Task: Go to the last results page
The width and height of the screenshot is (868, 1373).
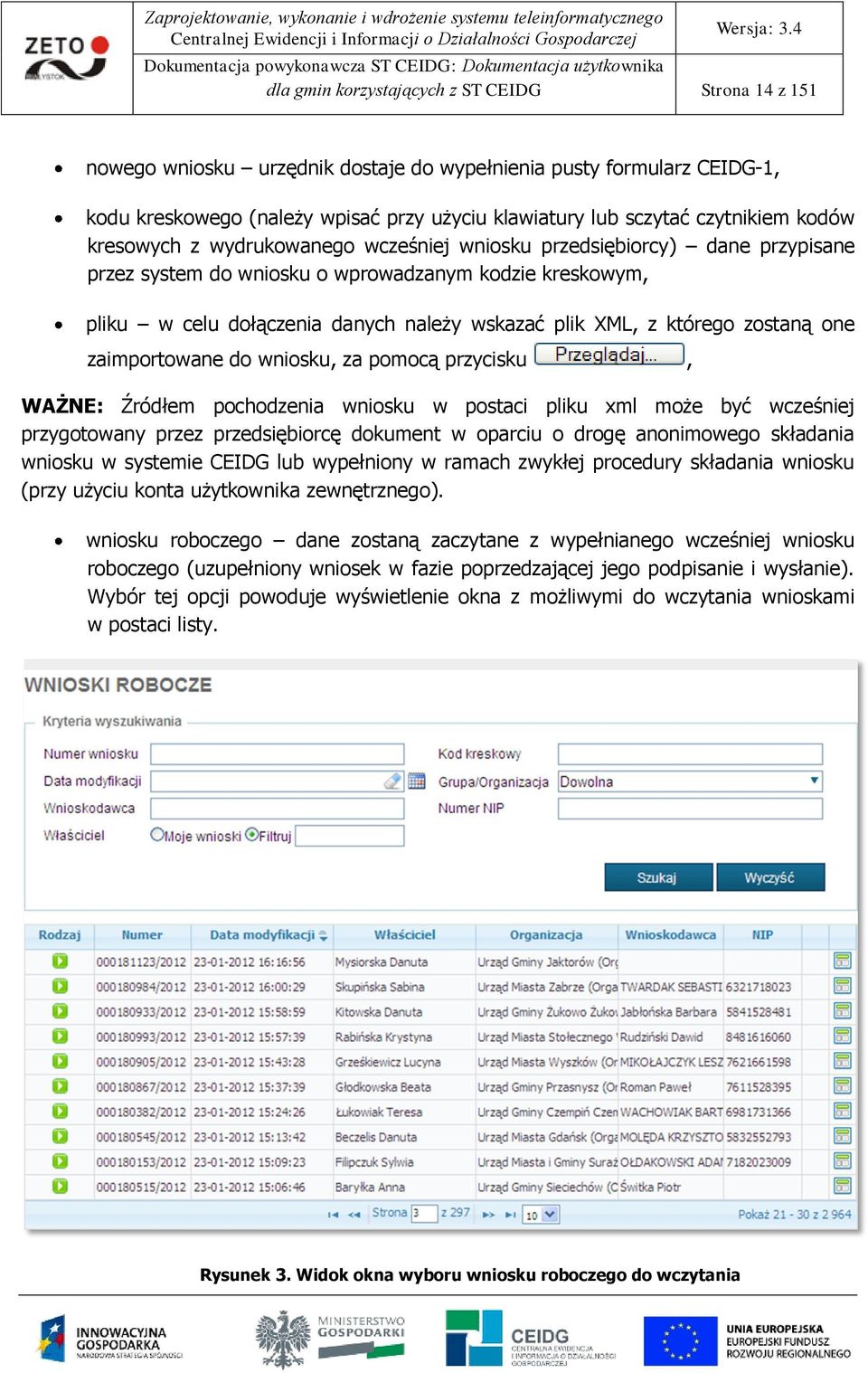Action: [x=511, y=1215]
